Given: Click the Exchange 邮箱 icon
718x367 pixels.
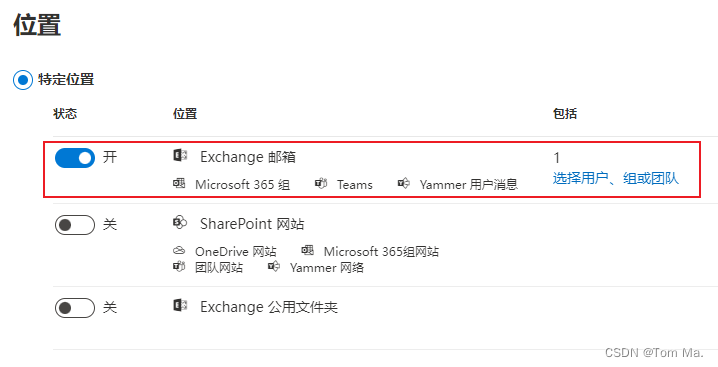Looking at the screenshot, I should tap(180, 156).
